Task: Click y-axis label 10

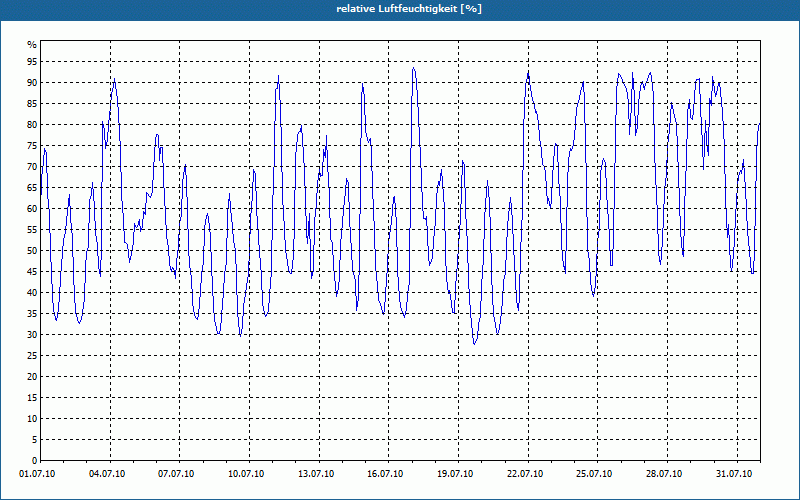Action: (x=32, y=418)
